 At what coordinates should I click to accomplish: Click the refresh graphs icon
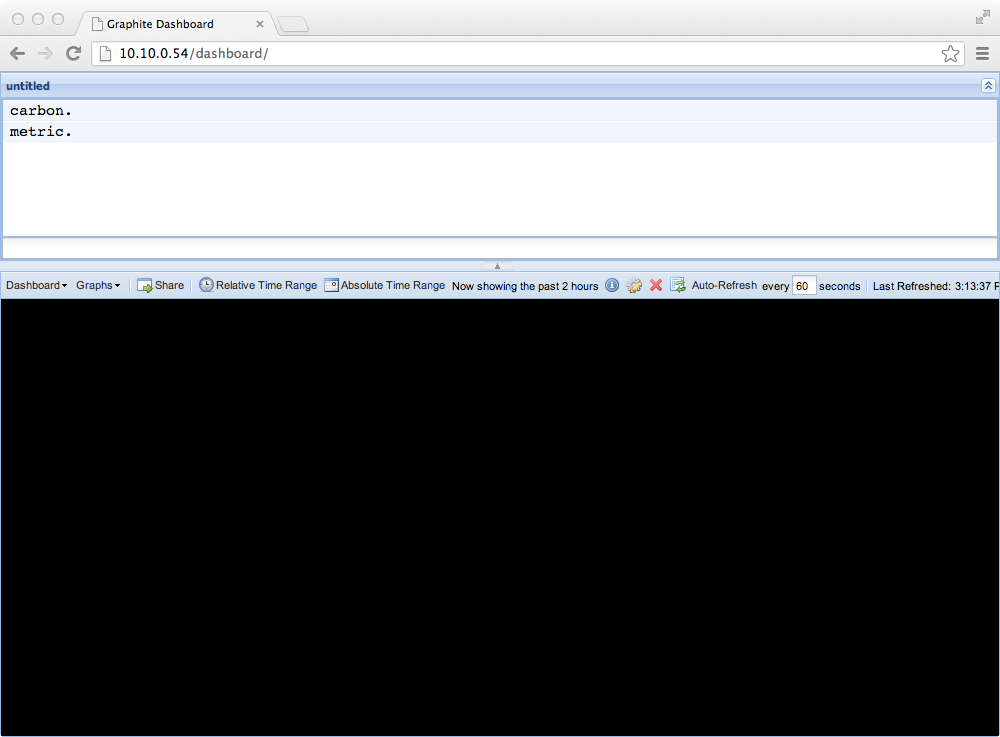point(678,286)
